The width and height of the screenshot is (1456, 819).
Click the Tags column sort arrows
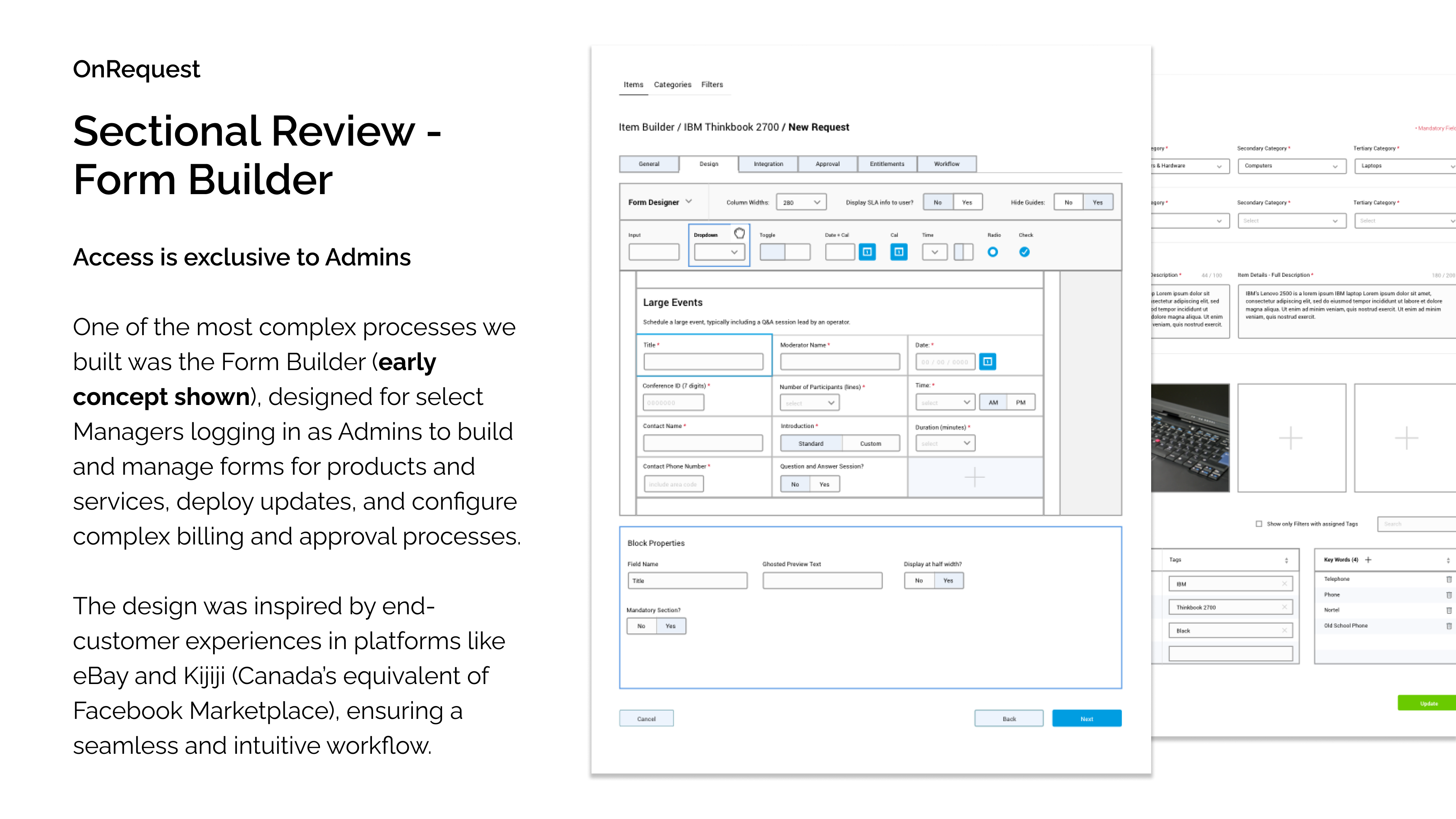click(x=1287, y=560)
